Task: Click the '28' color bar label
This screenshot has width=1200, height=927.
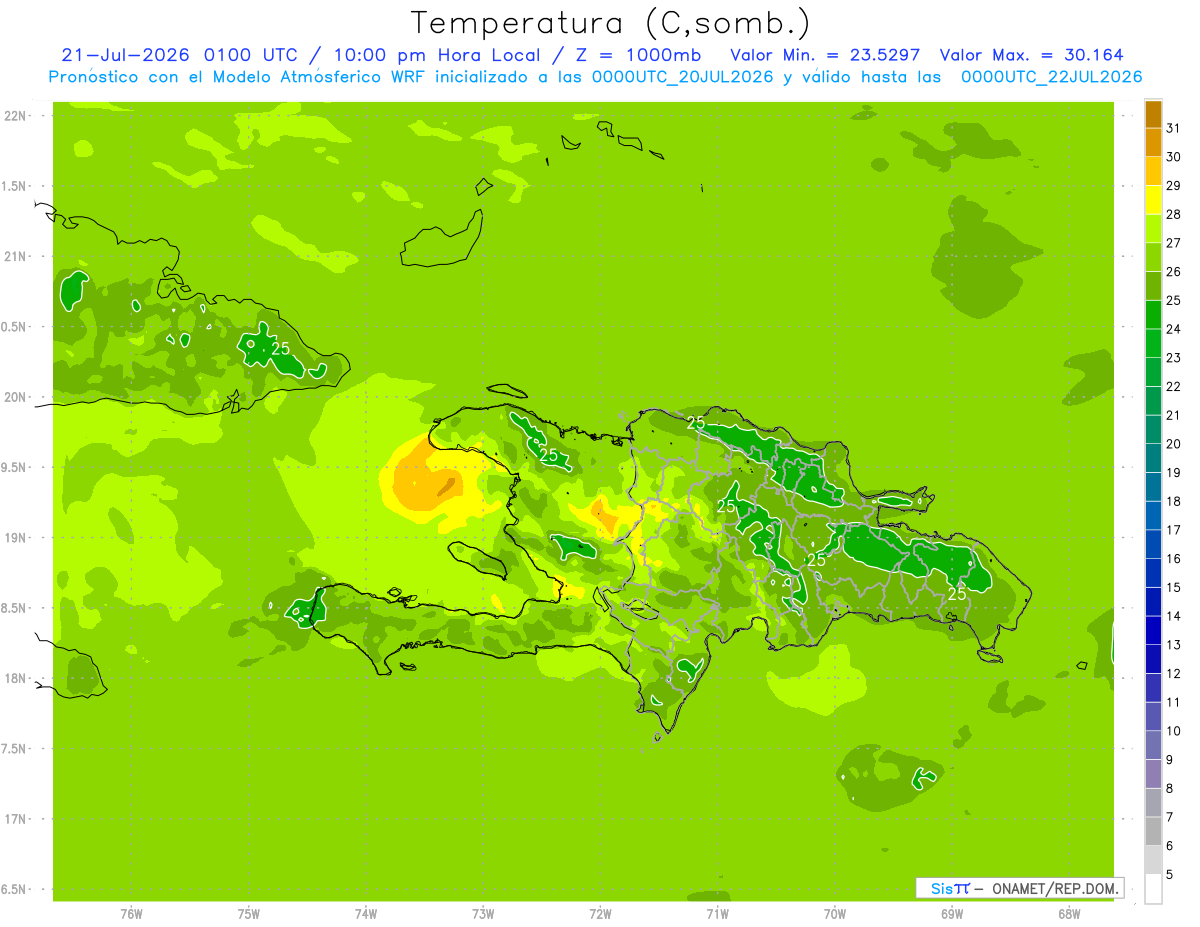Action: click(x=1173, y=214)
